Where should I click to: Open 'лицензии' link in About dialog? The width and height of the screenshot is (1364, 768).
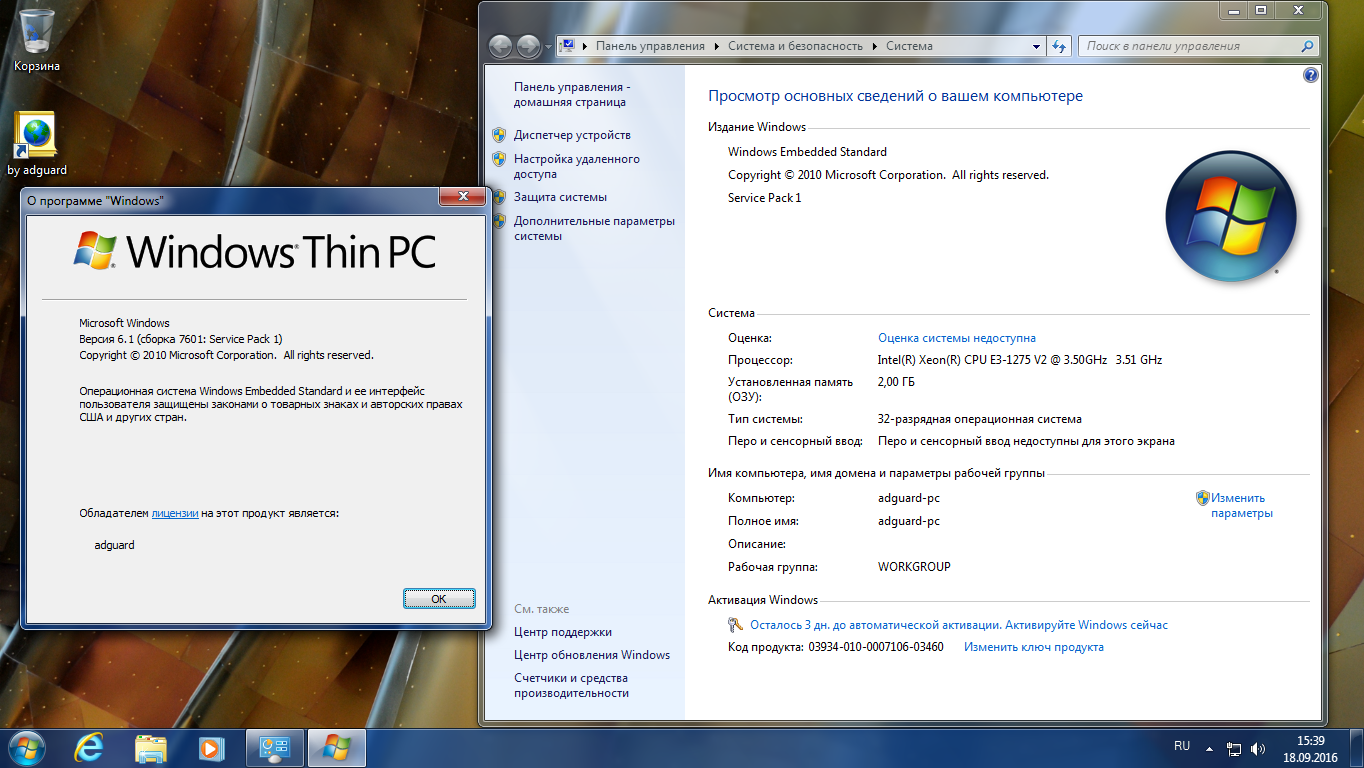click(175, 513)
